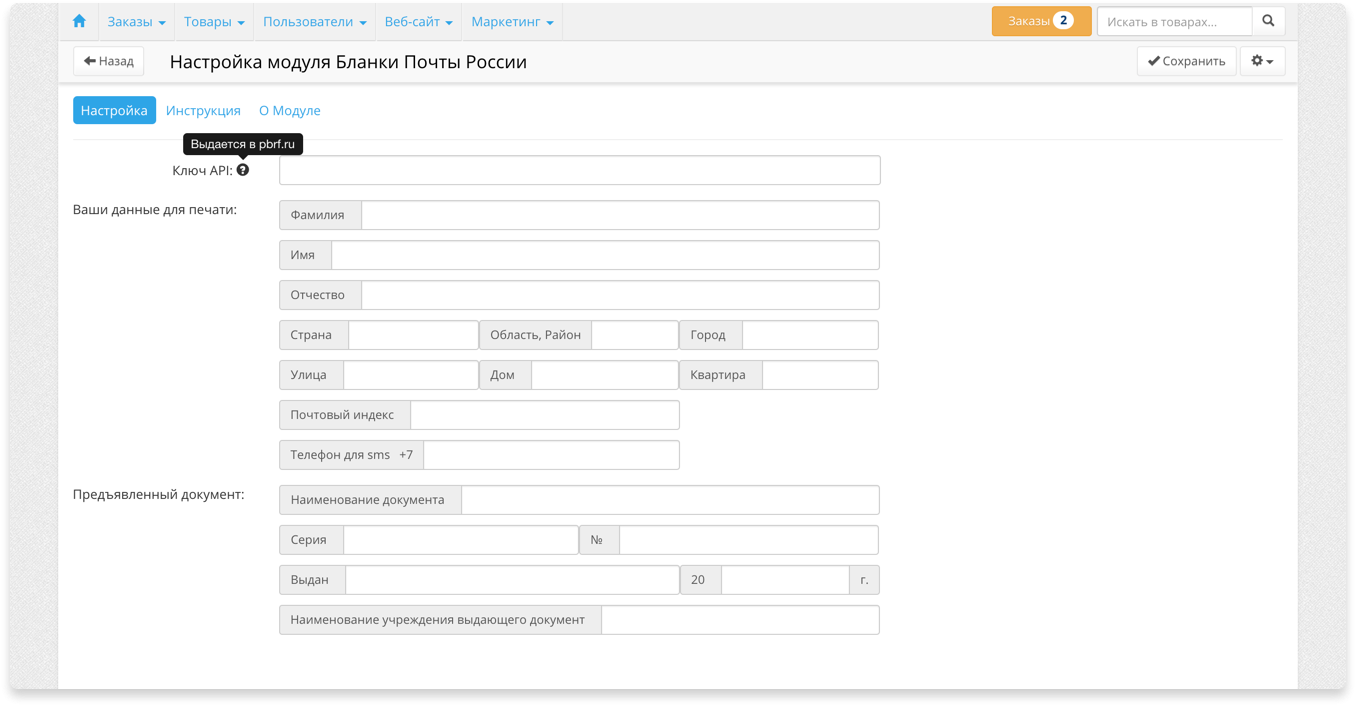The height and width of the screenshot is (706, 1356).
Task: Click the Выдается в pbrf.ru tooltip
Action: (x=243, y=144)
